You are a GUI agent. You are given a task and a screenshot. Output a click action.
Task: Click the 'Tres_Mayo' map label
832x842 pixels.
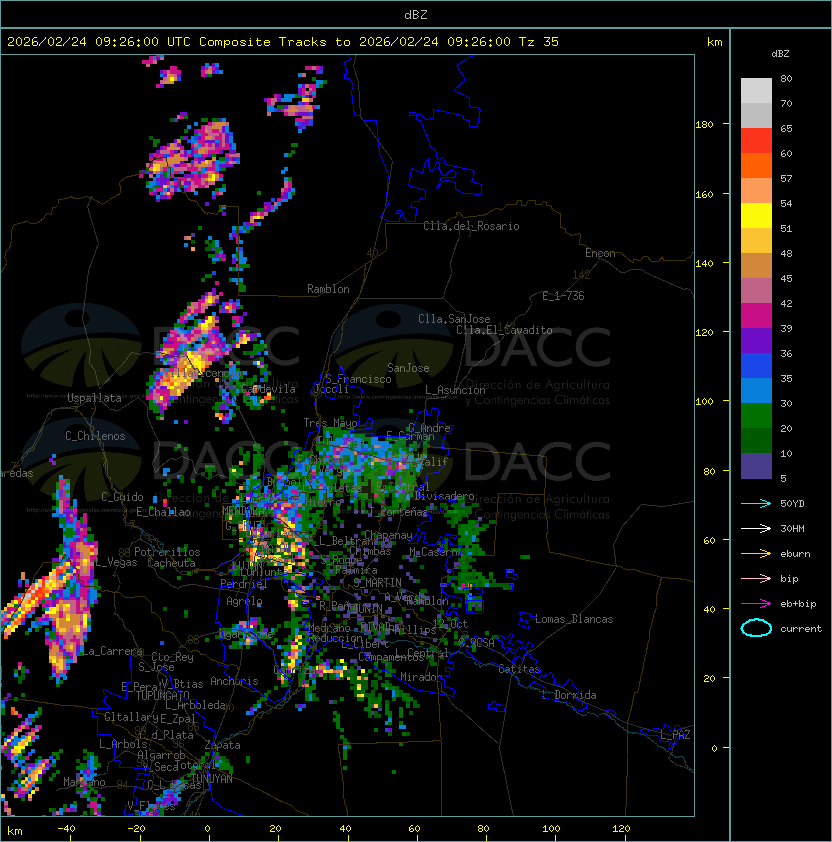[330, 423]
